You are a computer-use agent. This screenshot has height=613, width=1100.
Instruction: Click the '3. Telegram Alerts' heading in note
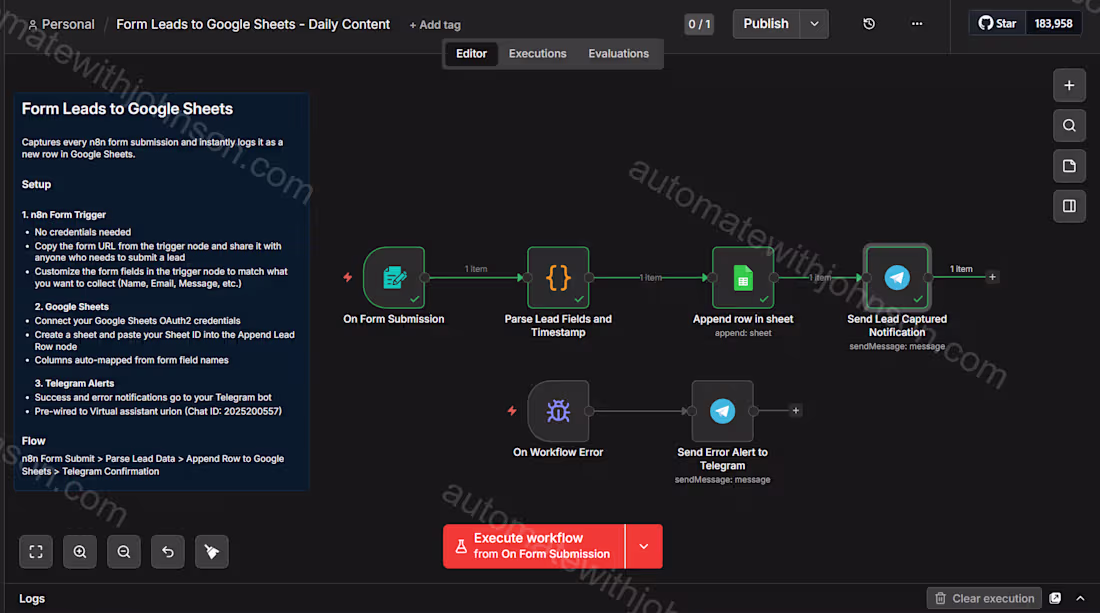(74, 383)
